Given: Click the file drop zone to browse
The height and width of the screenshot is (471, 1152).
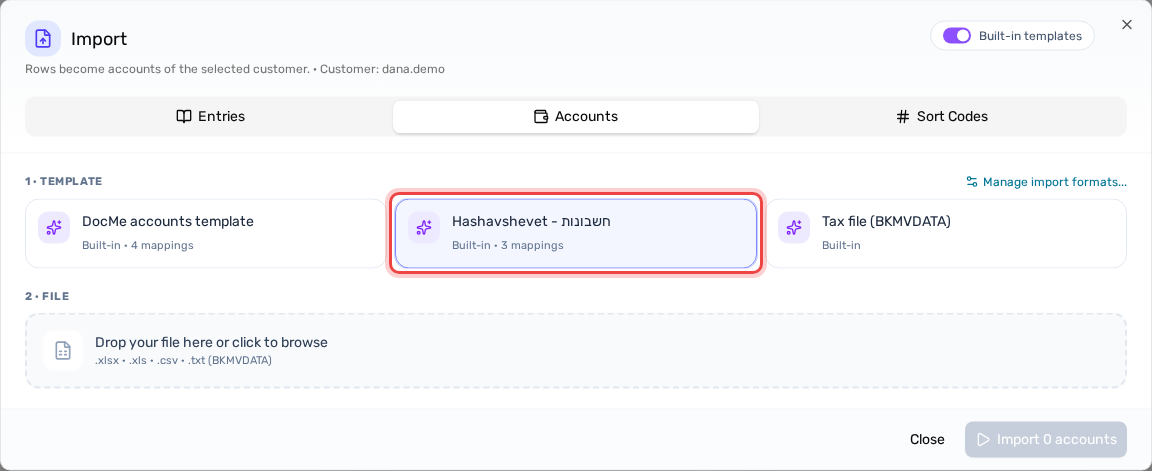Looking at the screenshot, I should [575, 350].
